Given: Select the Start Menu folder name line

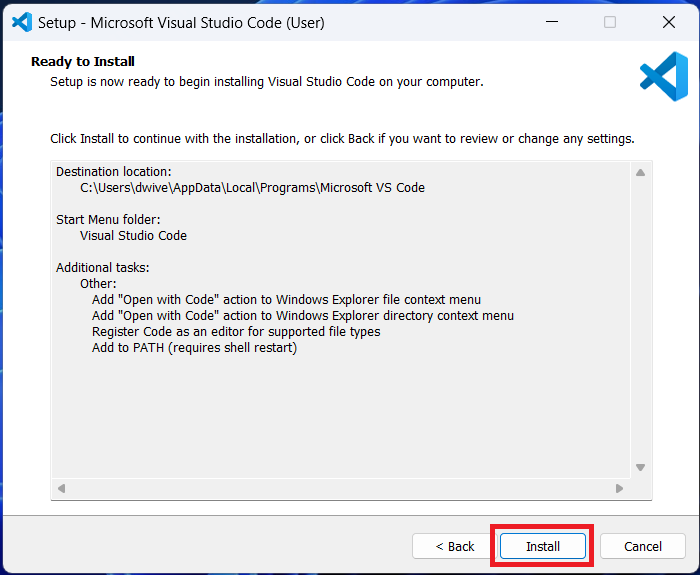Looking at the screenshot, I should [x=133, y=236].
